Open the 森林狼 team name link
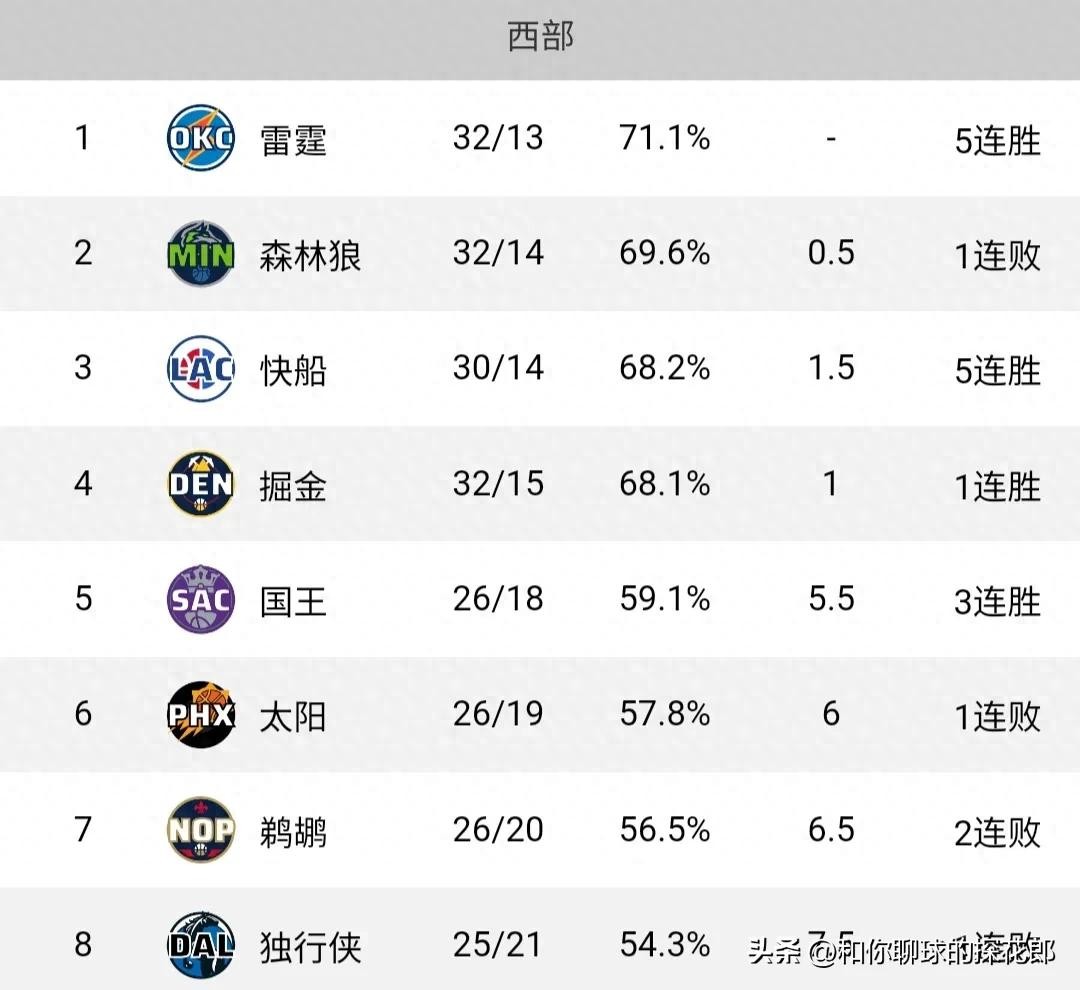The width and height of the screenshot is (1080, 990). [310, 255]
